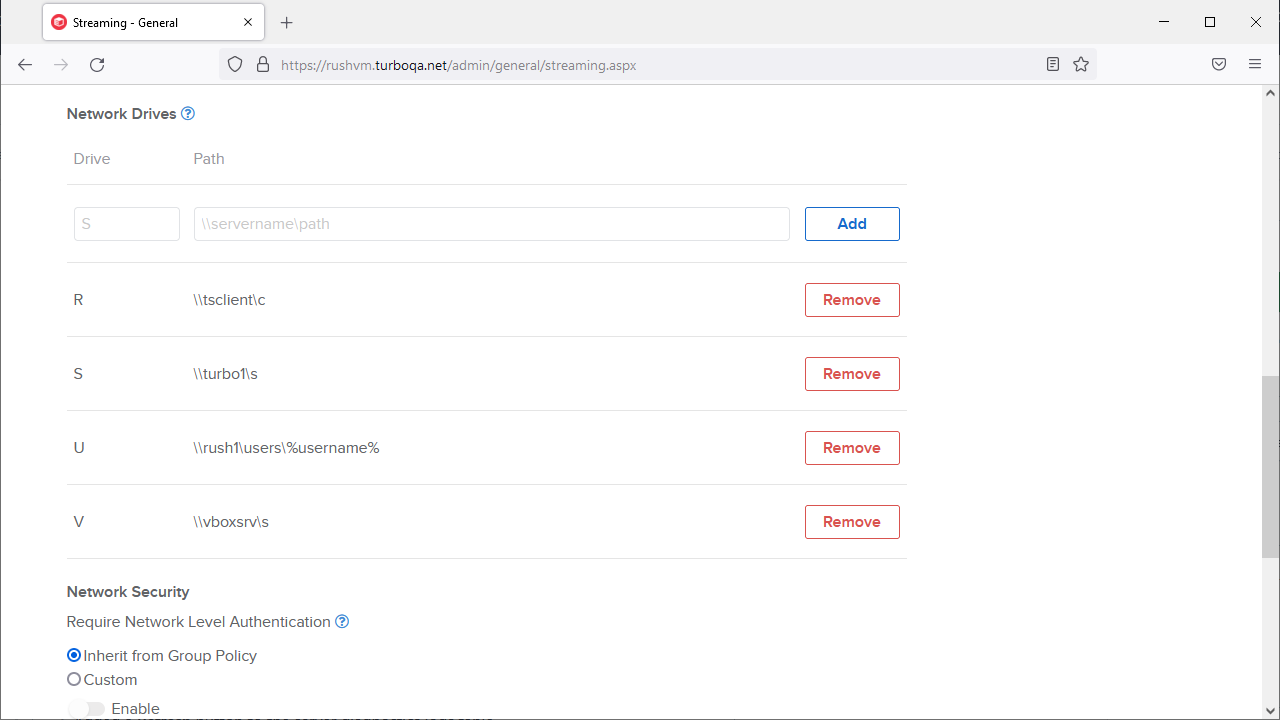Go back using the browser back arrow
The height and width of the screenshot is (720, 1280).
25,65
